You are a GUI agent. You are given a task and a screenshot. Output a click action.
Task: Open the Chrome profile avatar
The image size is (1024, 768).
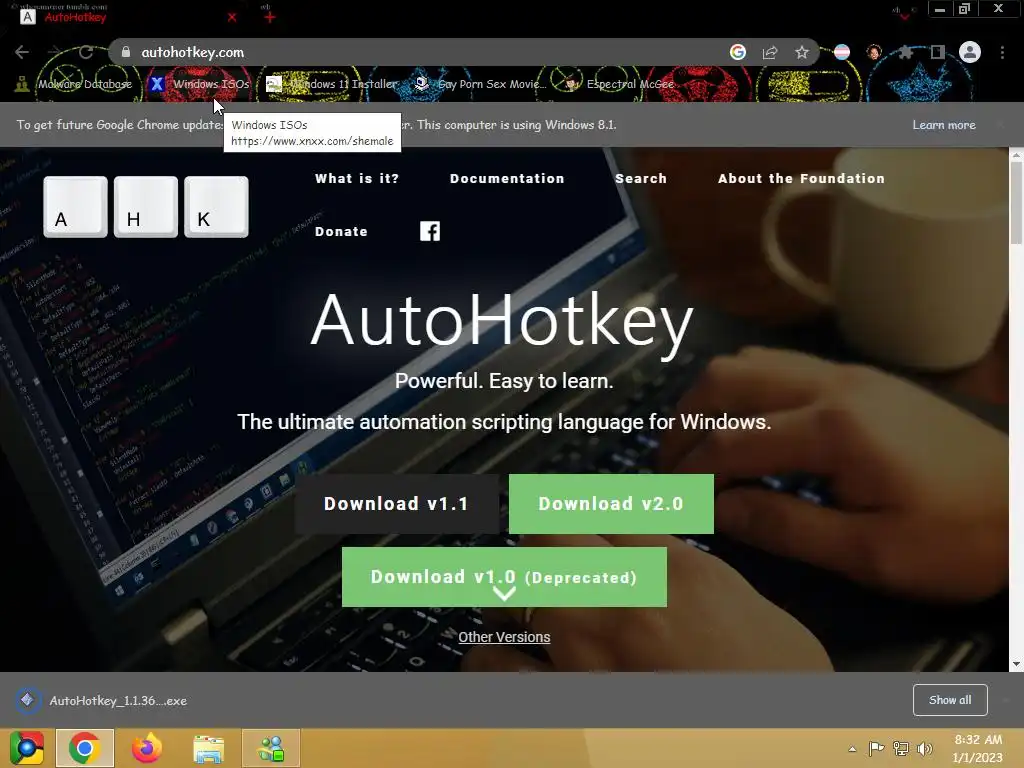tap(970, 52)
